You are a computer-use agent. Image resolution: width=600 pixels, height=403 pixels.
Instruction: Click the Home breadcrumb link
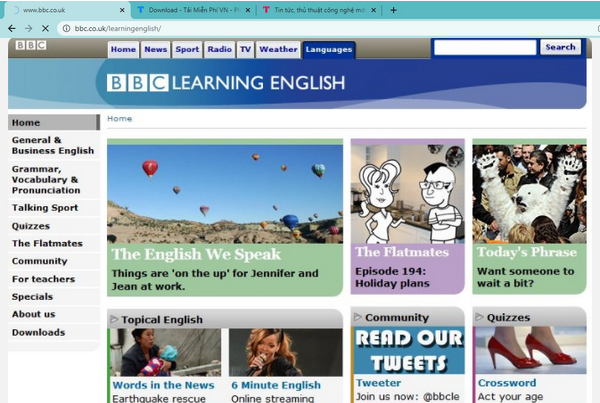pos(119,119)
